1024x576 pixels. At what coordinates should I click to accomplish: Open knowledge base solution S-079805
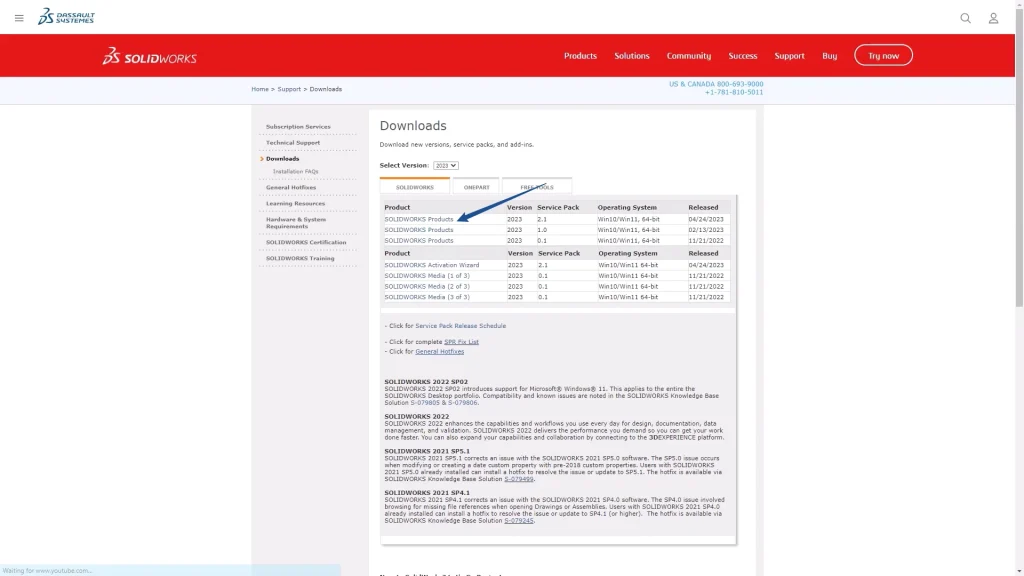(425, 403)
